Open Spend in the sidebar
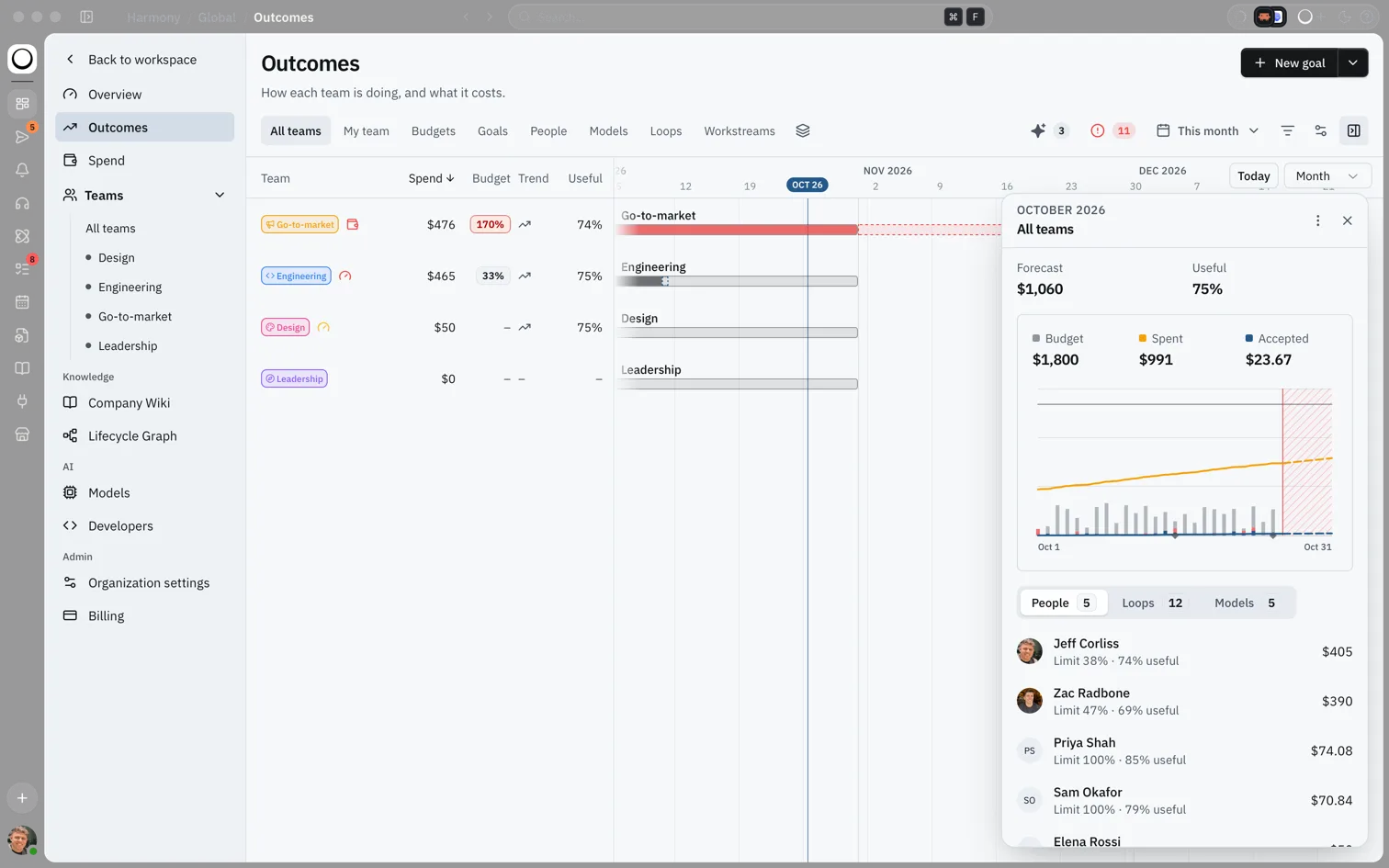1389x868 pixels. 145,161
